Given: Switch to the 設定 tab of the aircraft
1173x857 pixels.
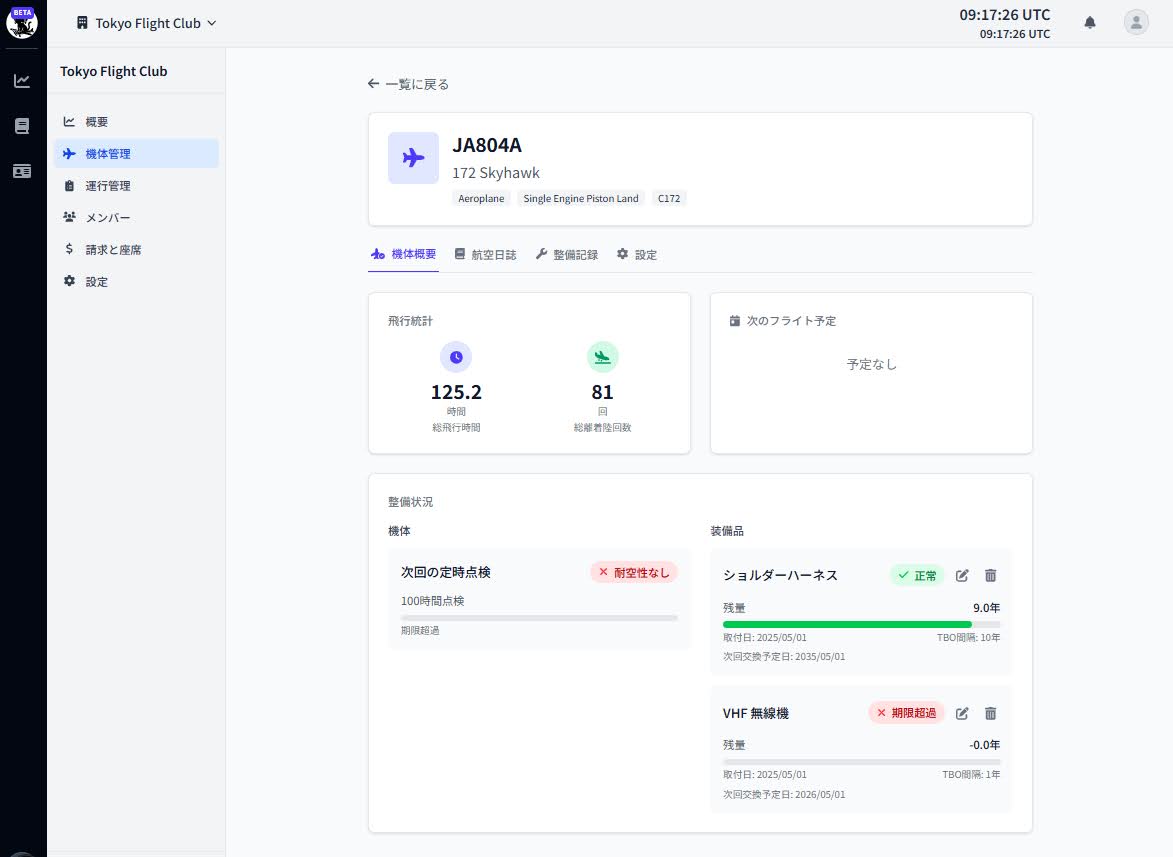Looking at the screenshot, I should coord(637,254).
